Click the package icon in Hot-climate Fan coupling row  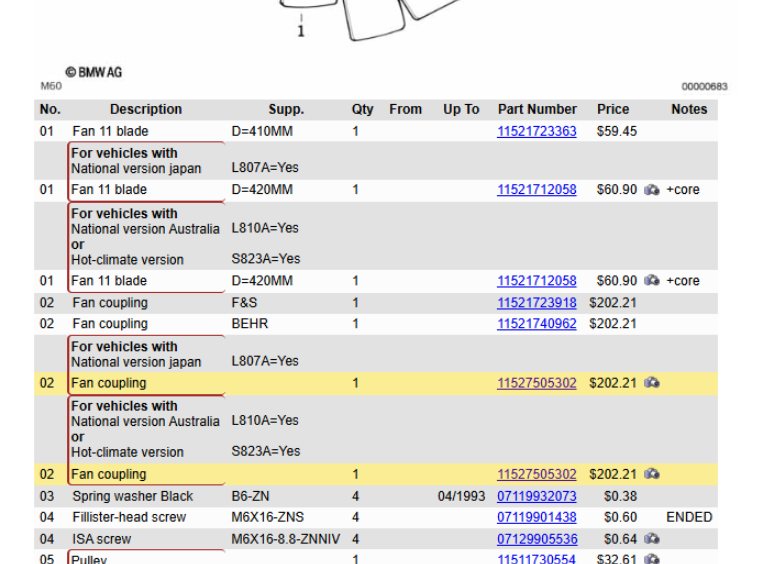click(652, 474)
